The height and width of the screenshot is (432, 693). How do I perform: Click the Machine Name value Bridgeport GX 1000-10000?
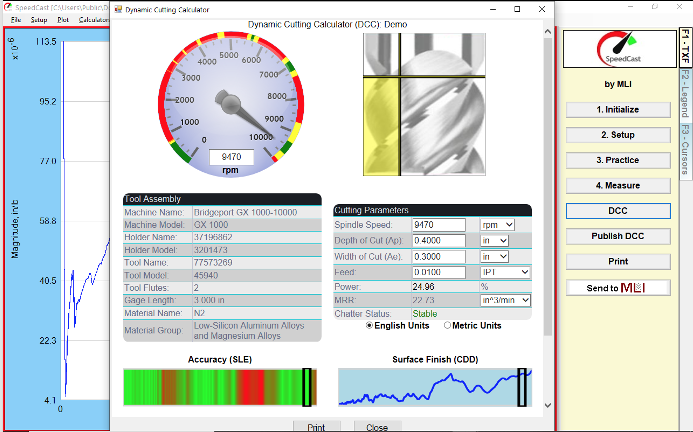click(x=245, y=212)
